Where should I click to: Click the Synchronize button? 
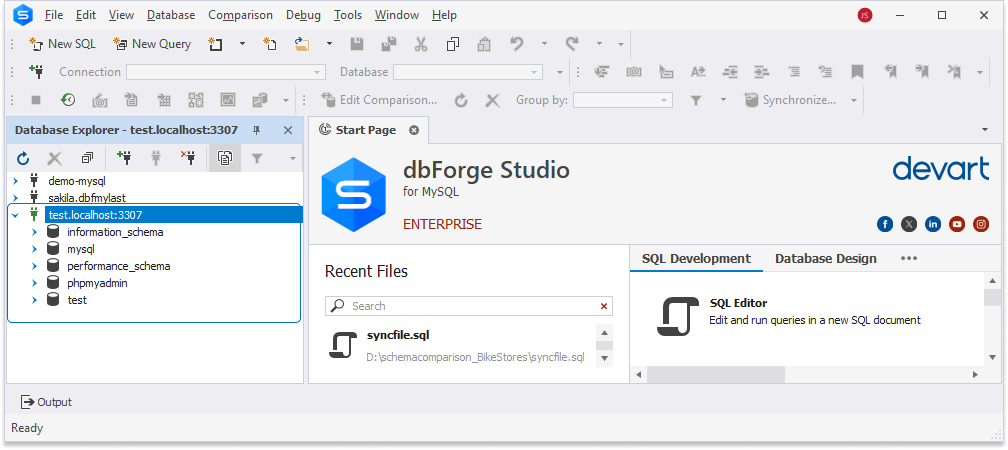click(x=790, y=100)
